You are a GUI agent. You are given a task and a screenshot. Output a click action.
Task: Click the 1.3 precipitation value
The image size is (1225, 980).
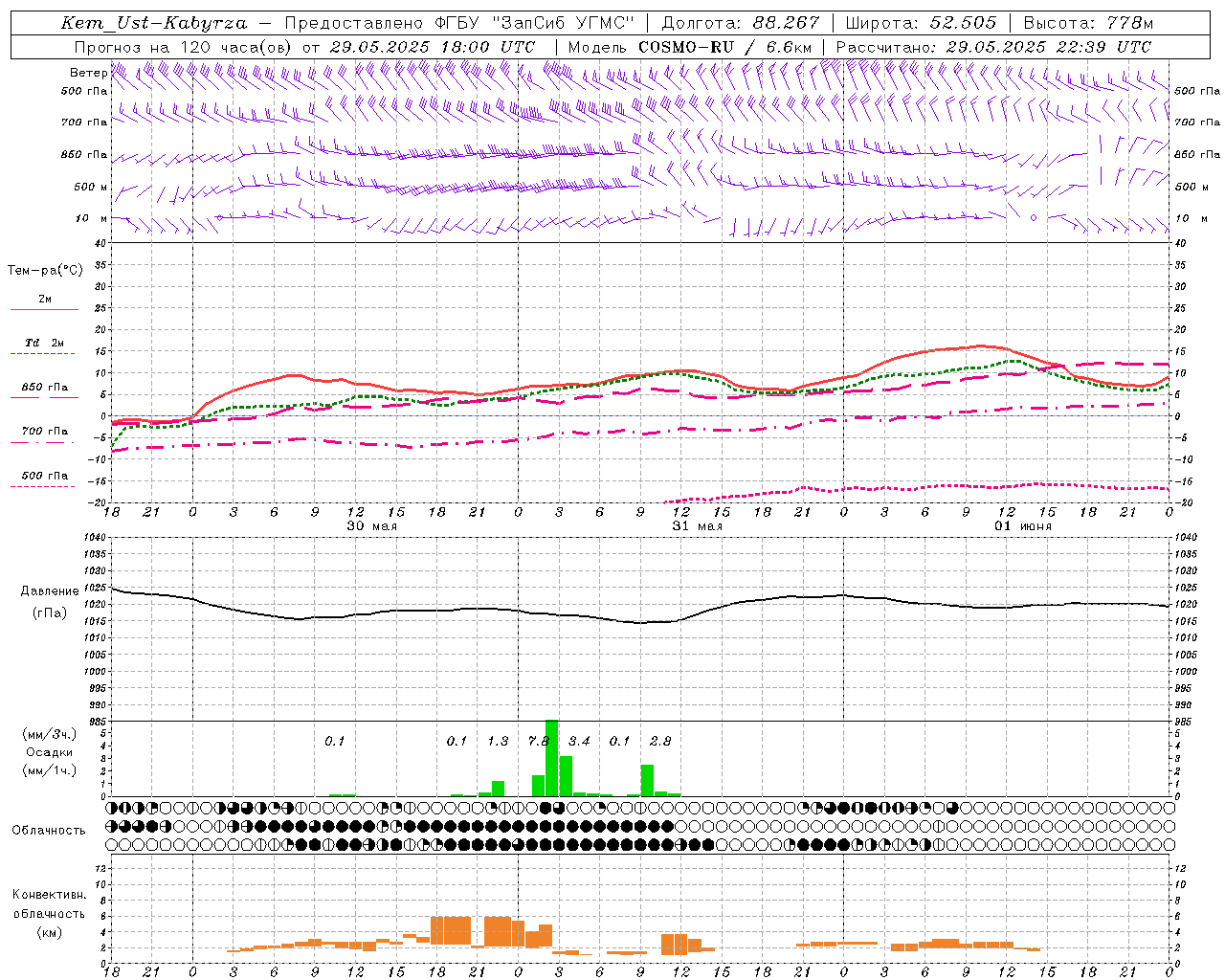point(498,742)
